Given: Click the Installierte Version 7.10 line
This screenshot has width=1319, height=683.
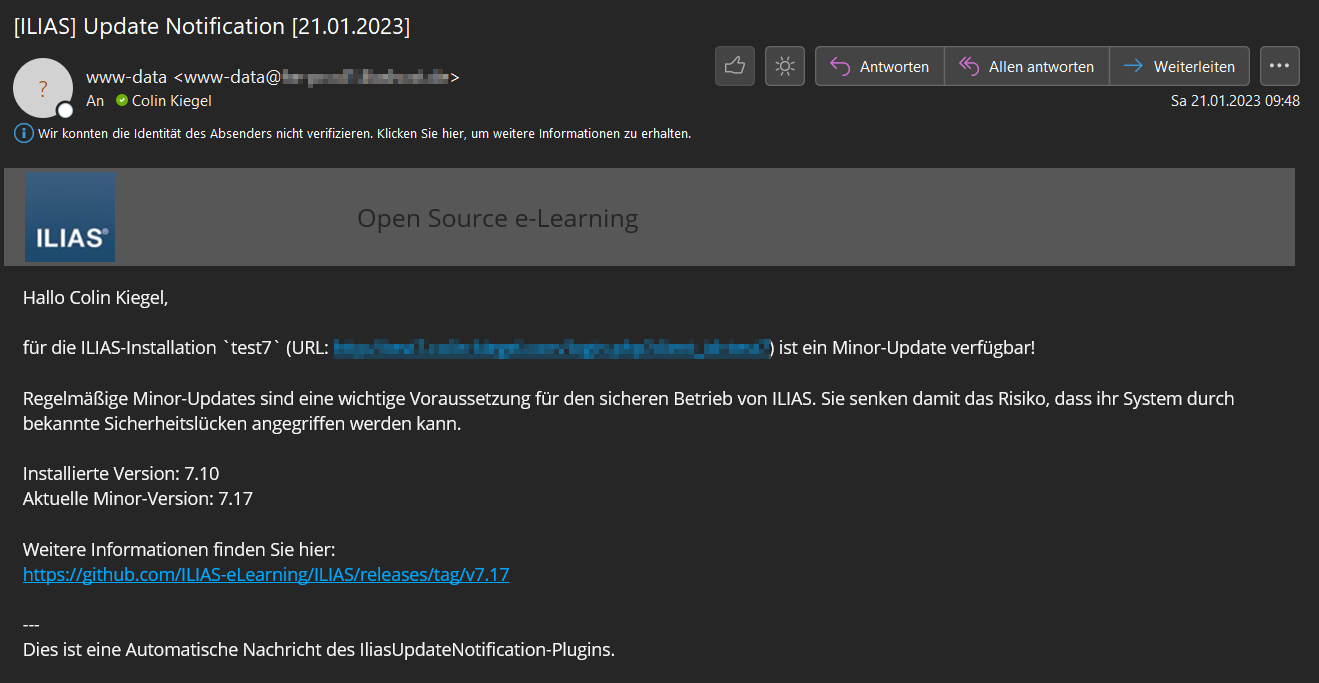Looking at the screenshot, I should tap(120, 473).
